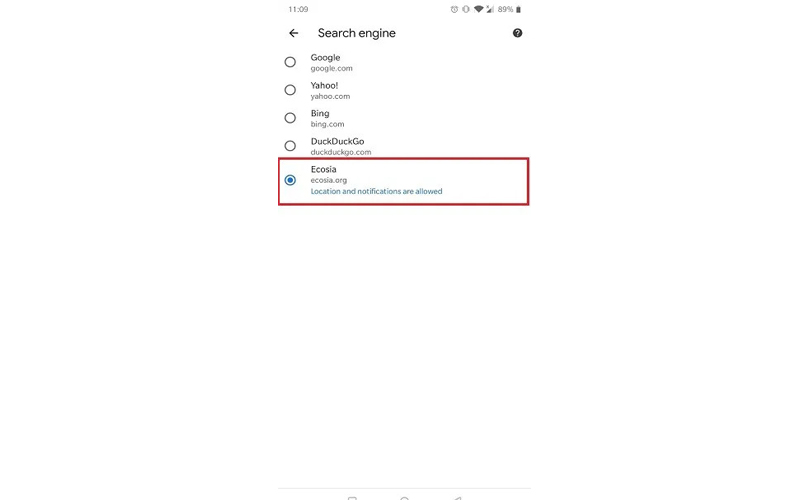Image resolution: width=800 pixels, height=500 pixels.
Task: Tap the 'DuckDuckGo' engine name label
Action: [337, 141]
